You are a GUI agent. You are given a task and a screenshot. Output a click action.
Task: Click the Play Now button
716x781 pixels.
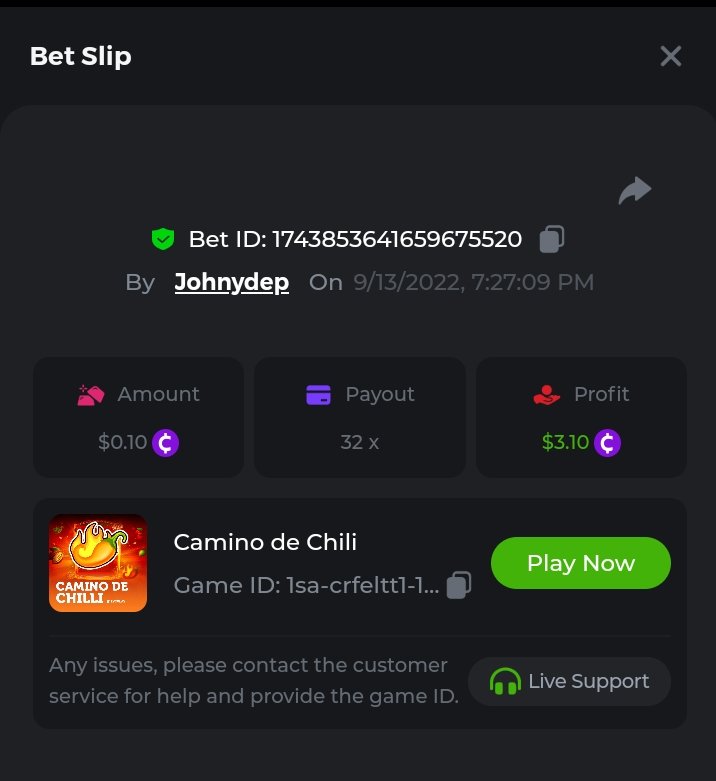(x=581, y=563)
